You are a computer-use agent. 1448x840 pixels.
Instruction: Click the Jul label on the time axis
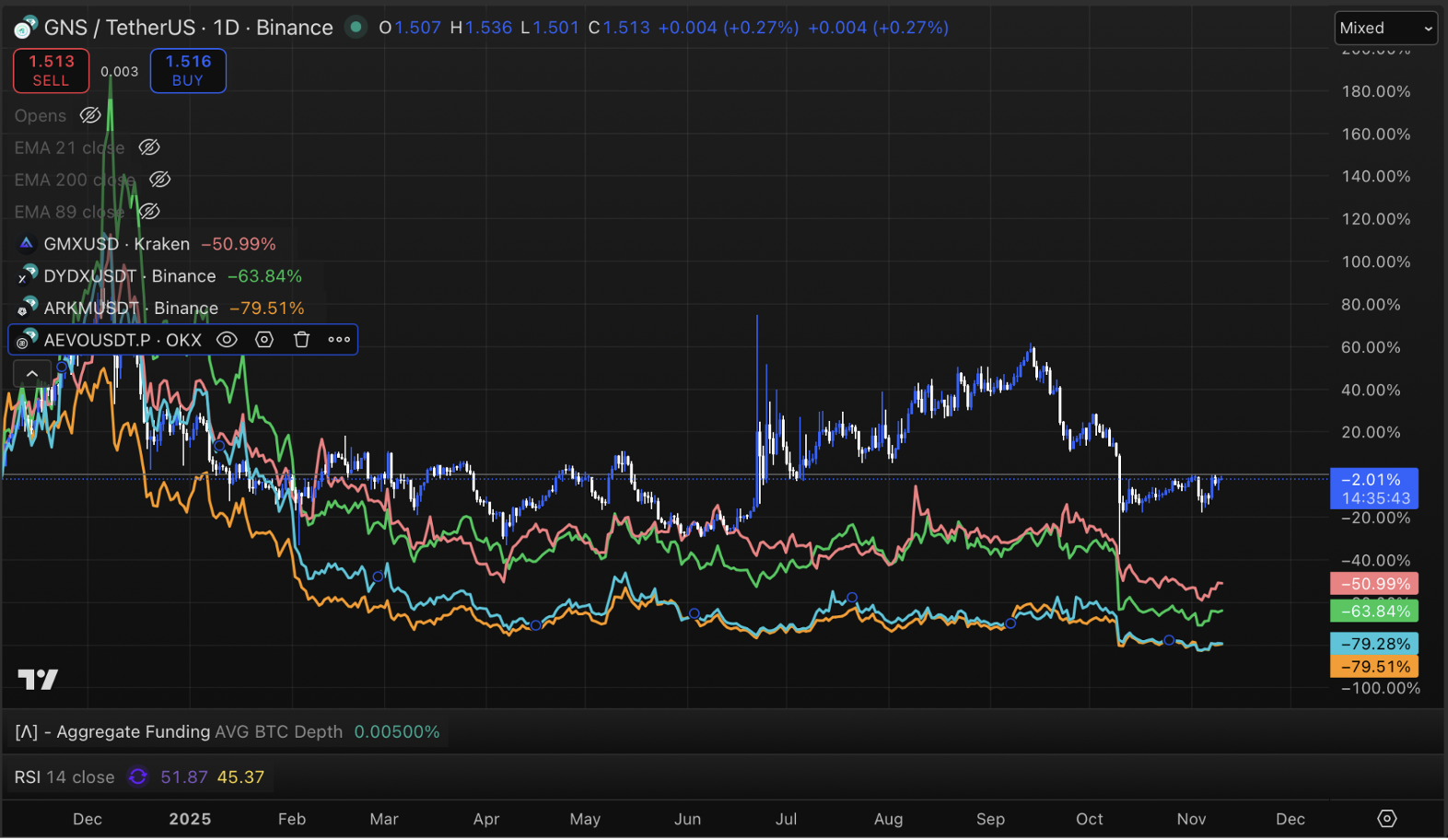pos(786,819)
